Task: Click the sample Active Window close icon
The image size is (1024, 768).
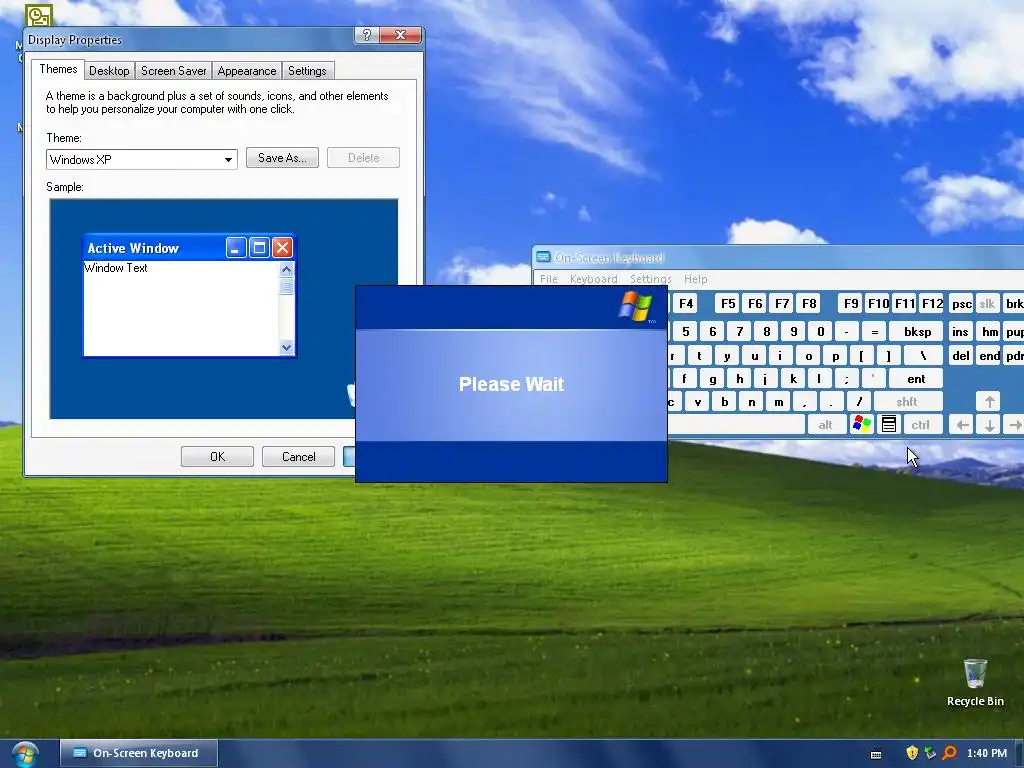Action: (282, 248)
